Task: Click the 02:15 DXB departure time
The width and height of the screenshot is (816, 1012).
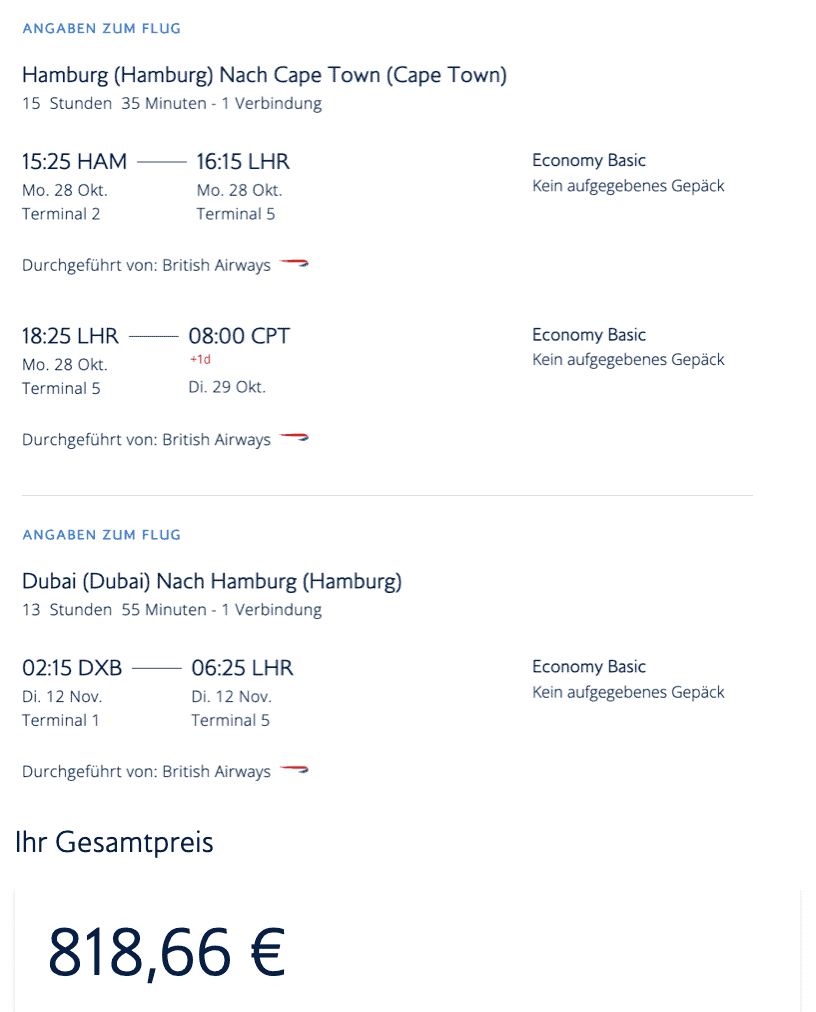Action: click(x=72, y=668)
